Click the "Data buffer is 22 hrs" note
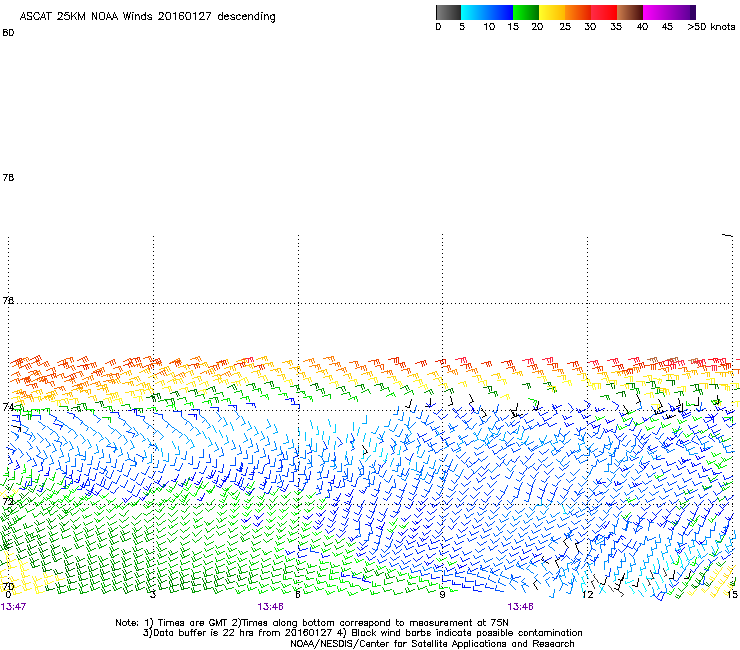This screenshot has height=650, width=740. tap(362, 633)
